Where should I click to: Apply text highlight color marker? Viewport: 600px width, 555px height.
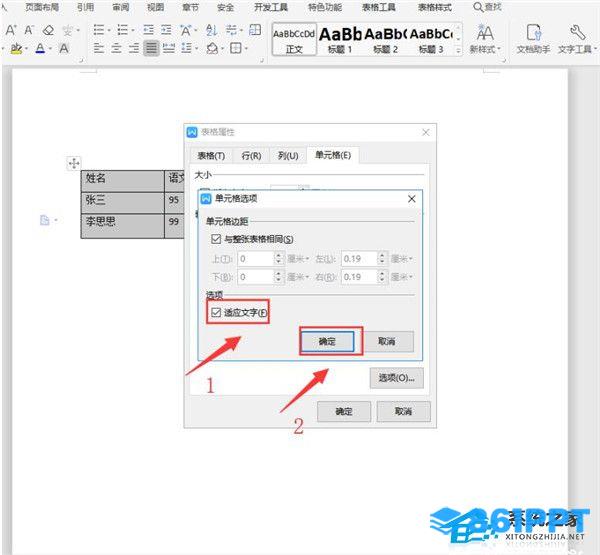tap(16, 49)
